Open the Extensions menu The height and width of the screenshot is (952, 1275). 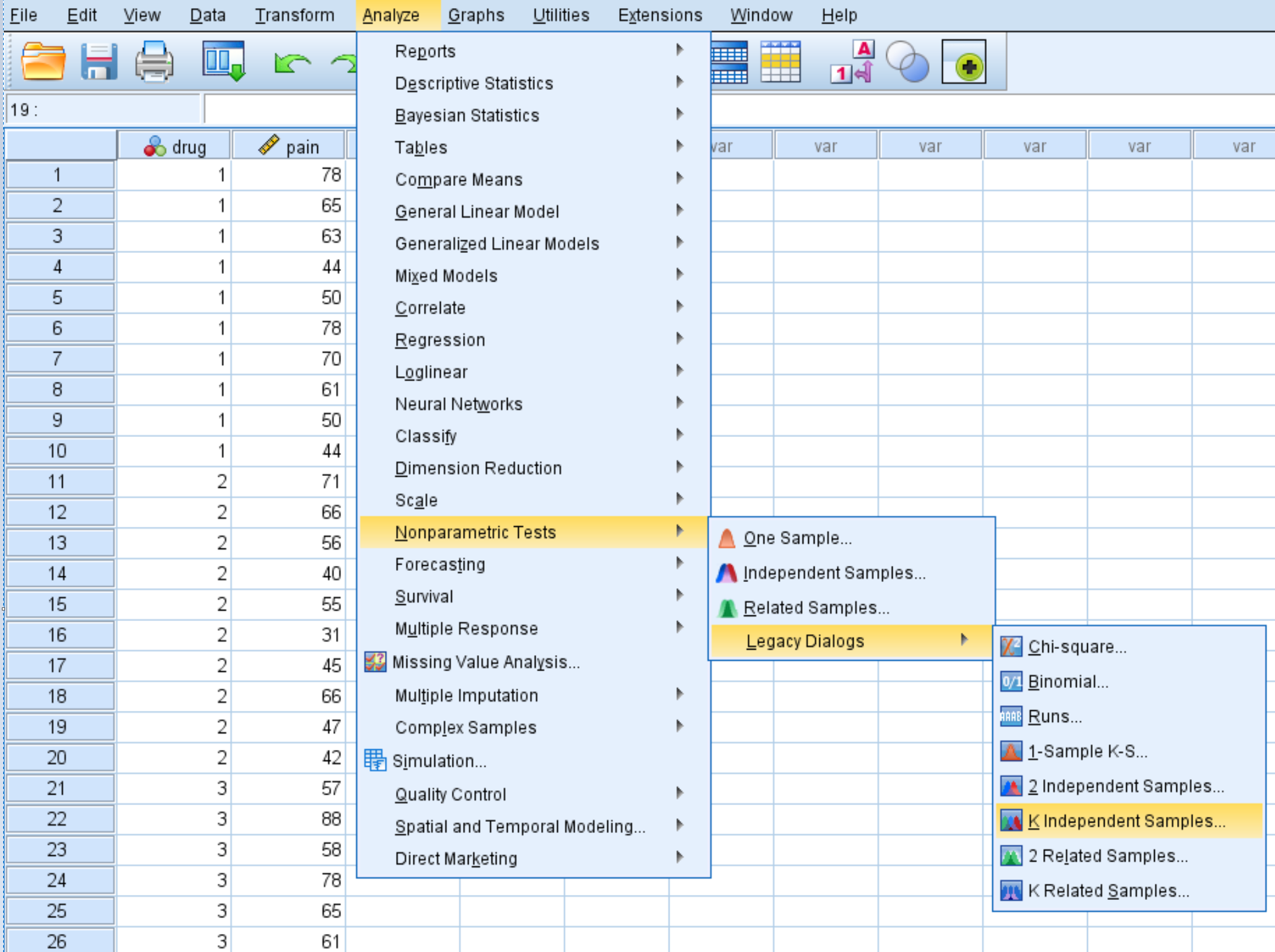[660, 15]
